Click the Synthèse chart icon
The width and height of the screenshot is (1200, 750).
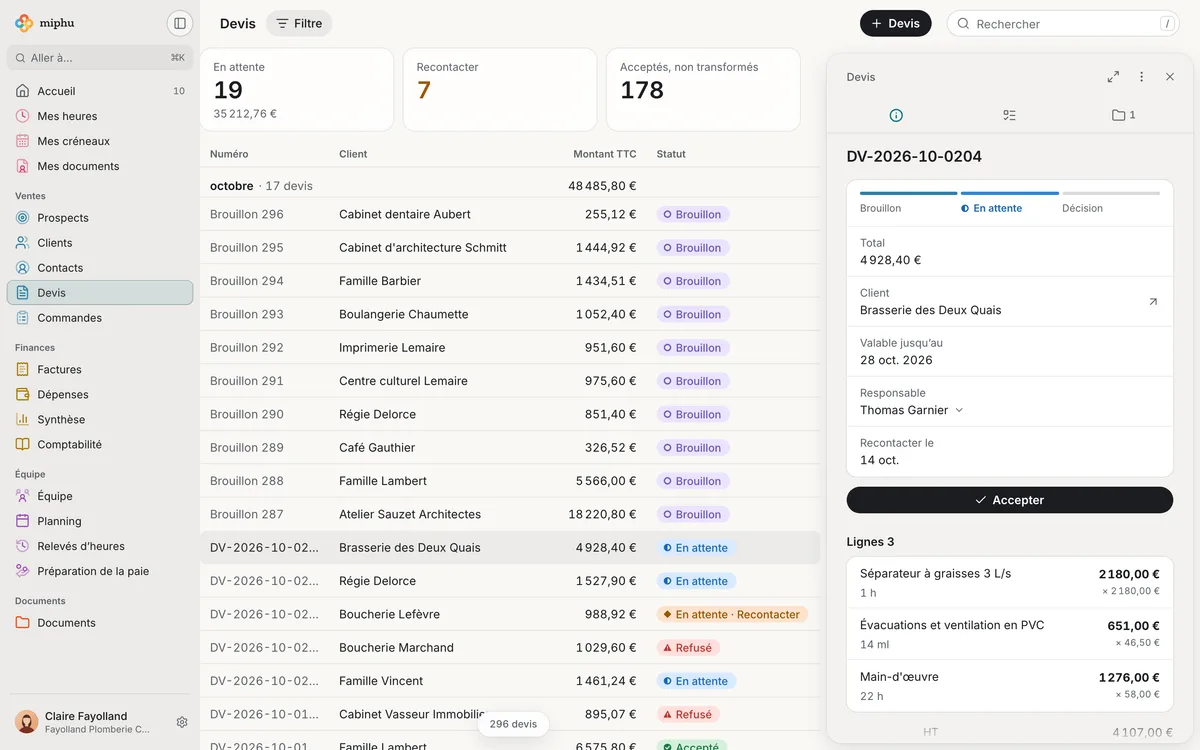(23, 419)
